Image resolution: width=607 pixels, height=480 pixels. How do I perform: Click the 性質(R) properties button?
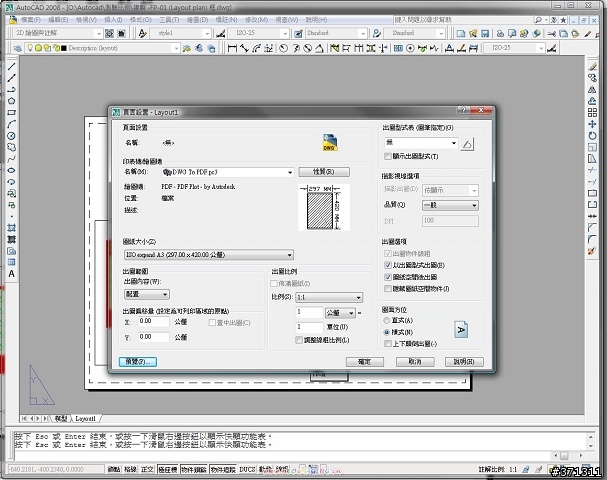tap(324, 171)
